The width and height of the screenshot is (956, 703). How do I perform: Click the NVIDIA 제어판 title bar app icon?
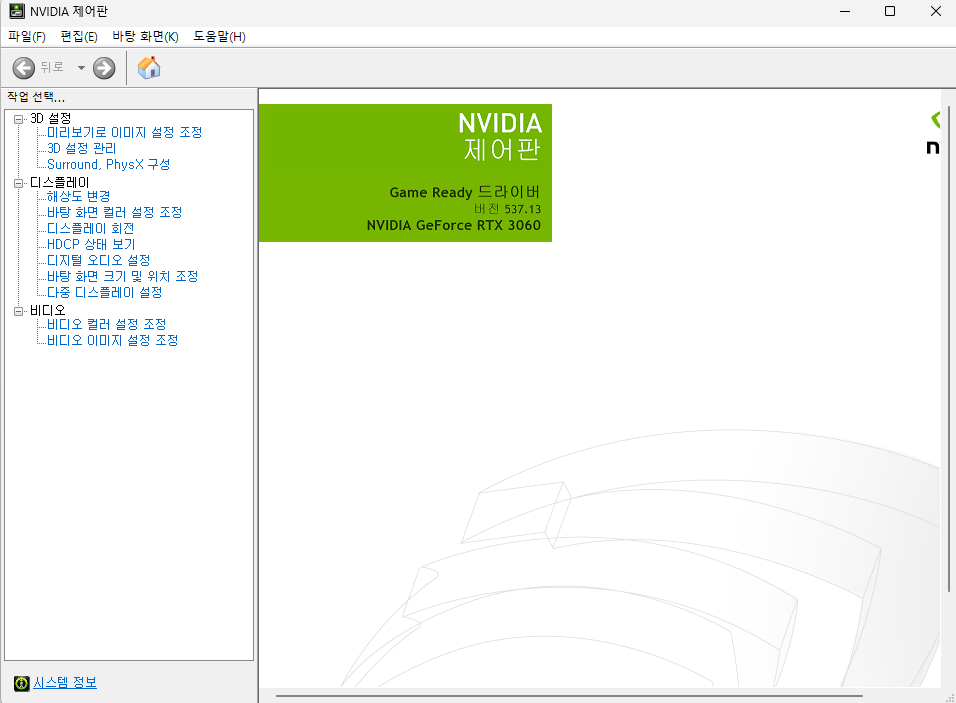16,11
